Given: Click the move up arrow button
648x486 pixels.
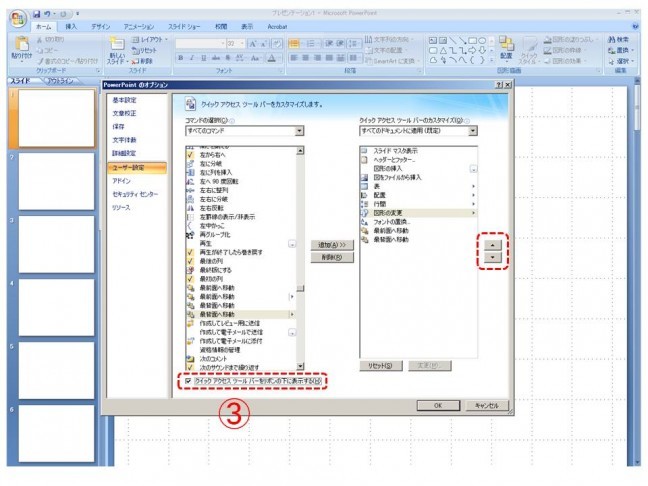Looking at the screenshot, I should (490, 243).
